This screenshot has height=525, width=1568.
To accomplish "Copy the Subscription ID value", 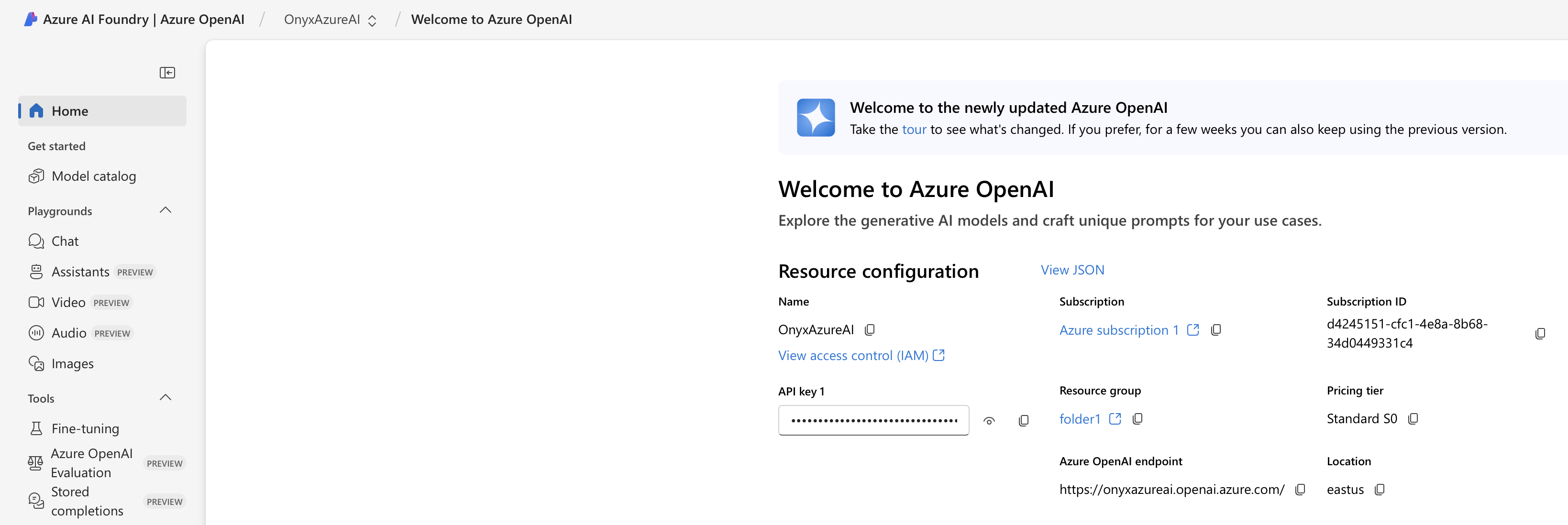I will pos(1541,333).
